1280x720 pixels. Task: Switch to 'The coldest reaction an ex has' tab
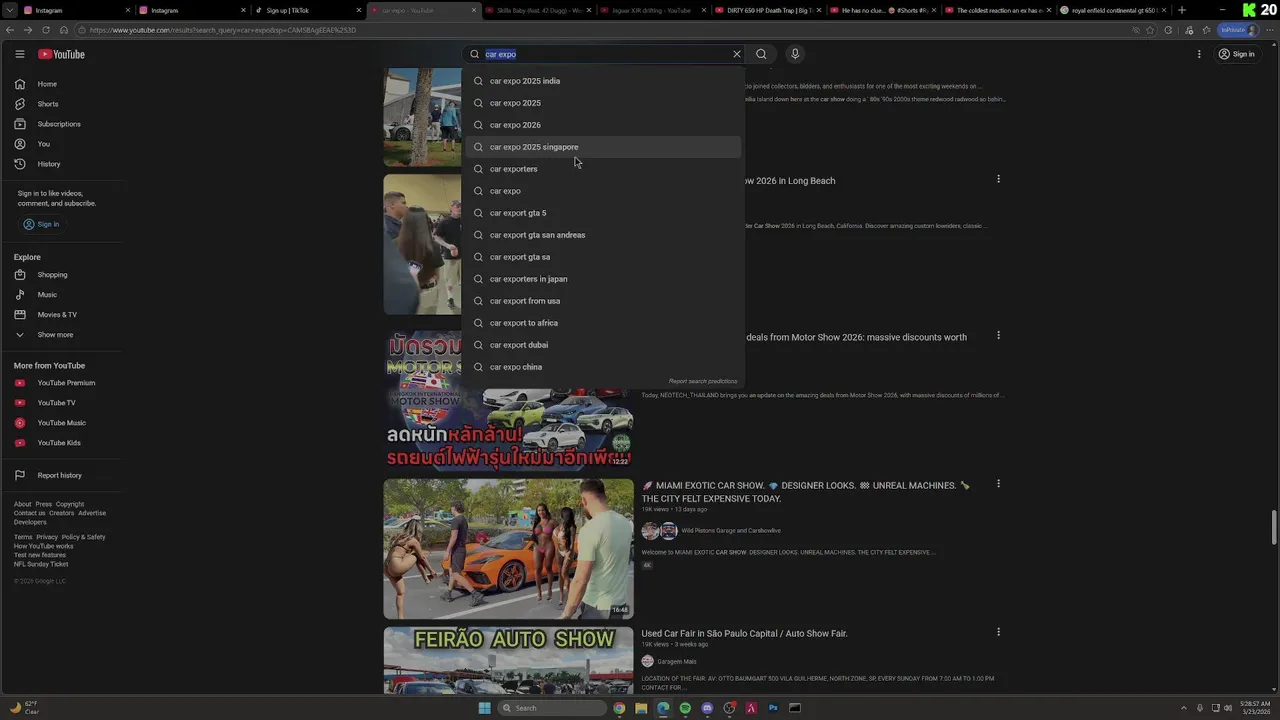coord(998,10)
